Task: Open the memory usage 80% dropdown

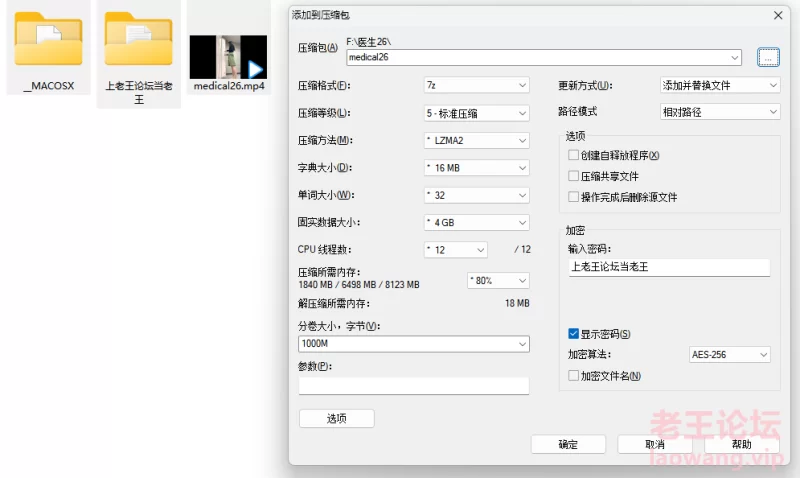Action: point(498,281)
